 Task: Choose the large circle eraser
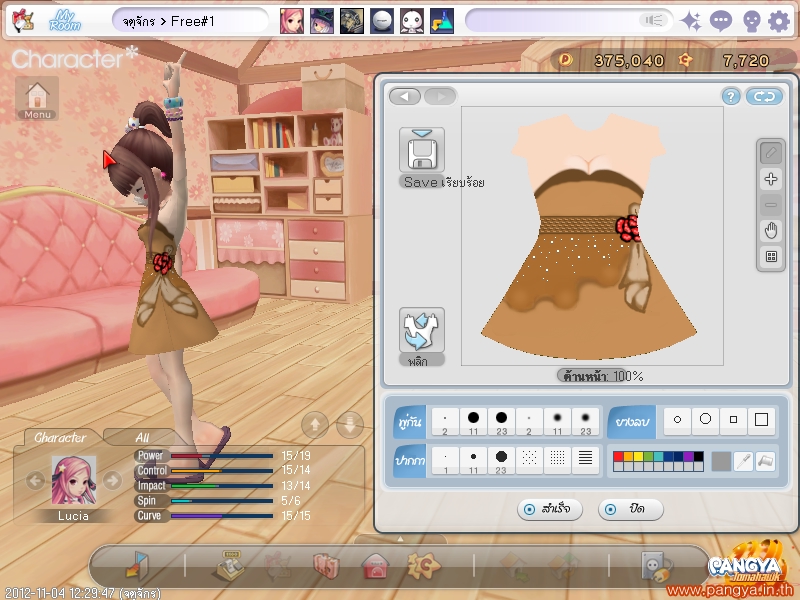coord(705,421)
